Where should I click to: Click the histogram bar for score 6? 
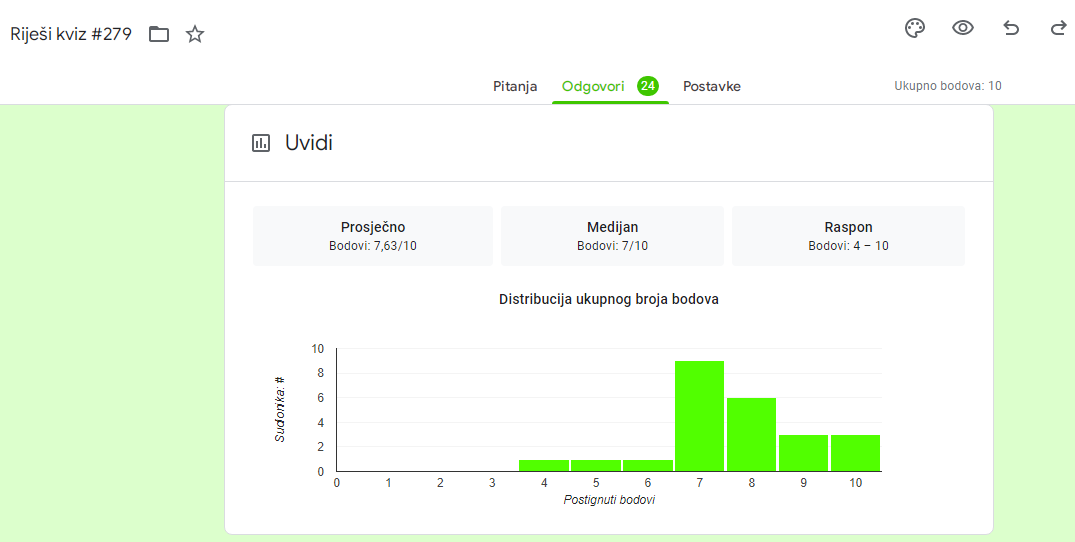(648, 465)
